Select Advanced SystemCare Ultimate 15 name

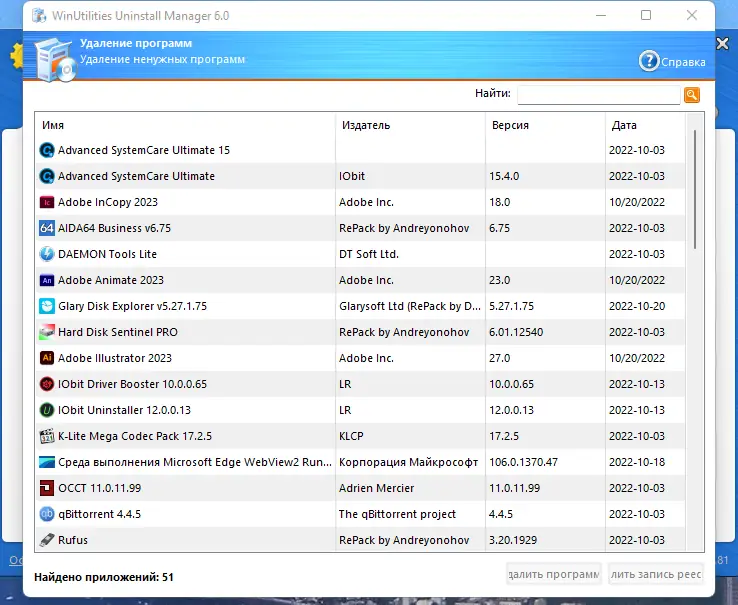pos(144,150)
